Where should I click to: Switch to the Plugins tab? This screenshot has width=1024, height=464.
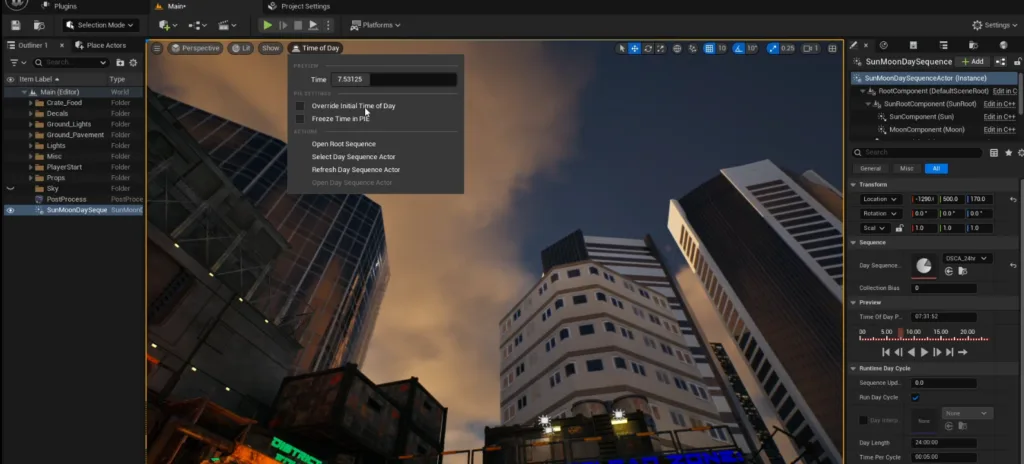tap(59, 7)
